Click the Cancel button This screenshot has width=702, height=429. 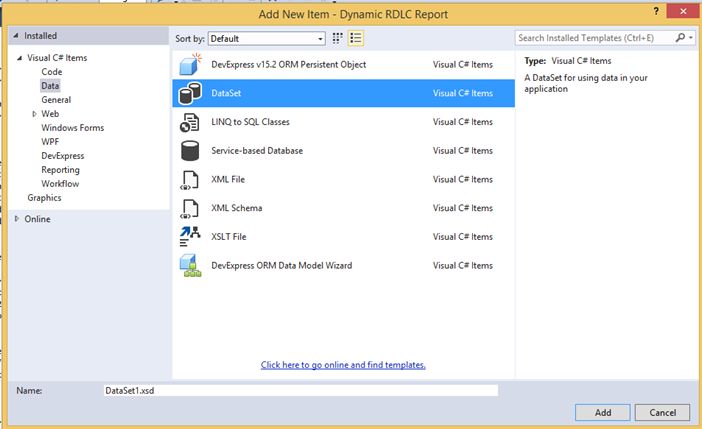point(663,412)
